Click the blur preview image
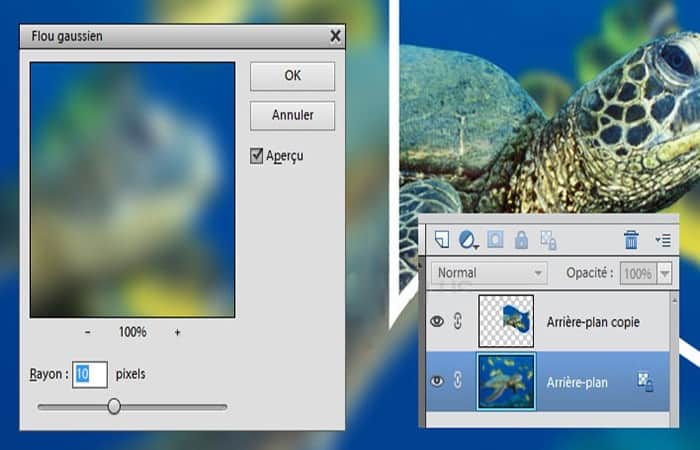 (132, 190)
